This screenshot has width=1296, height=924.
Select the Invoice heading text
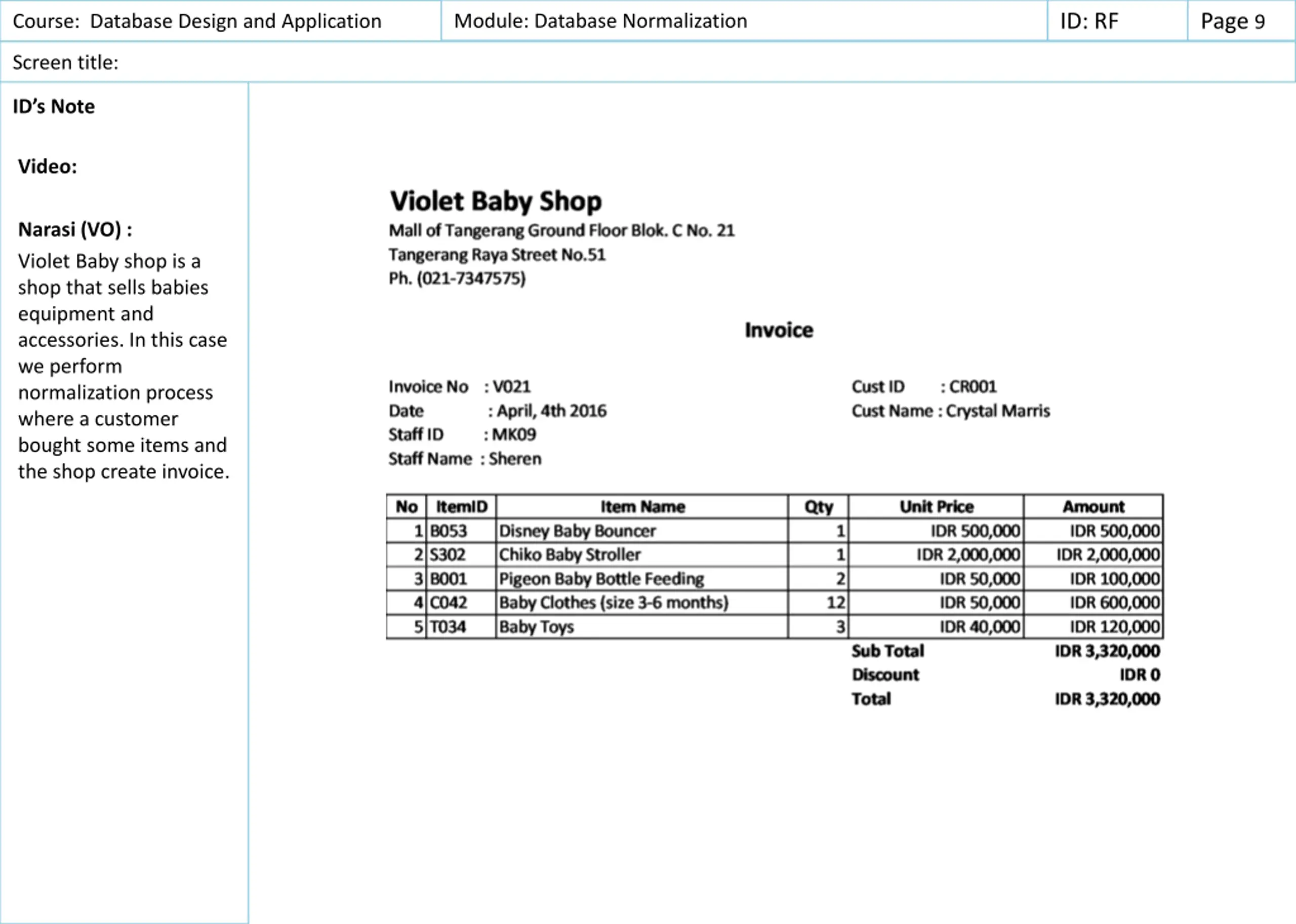coord(779,330)
